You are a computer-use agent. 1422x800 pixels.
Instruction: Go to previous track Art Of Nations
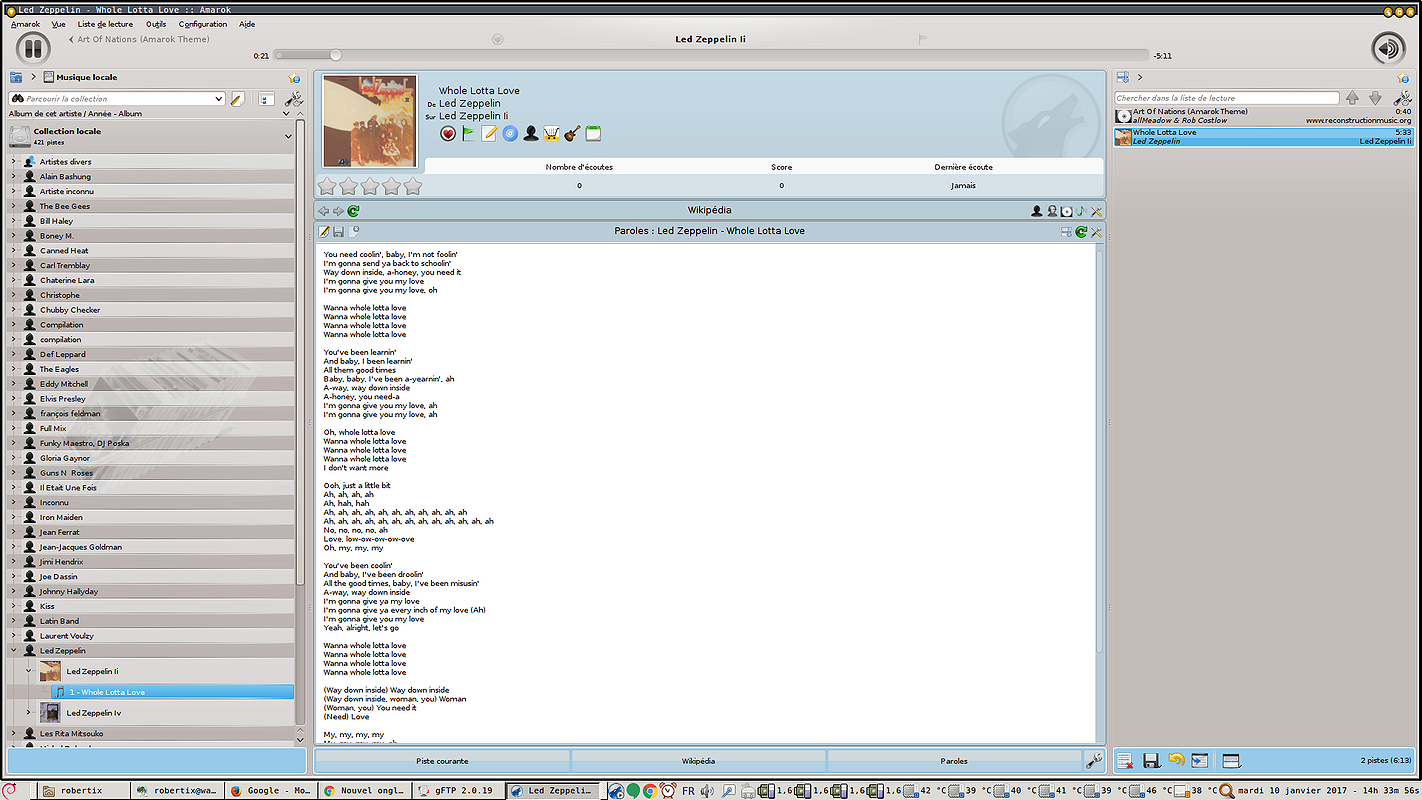[139, 40]
